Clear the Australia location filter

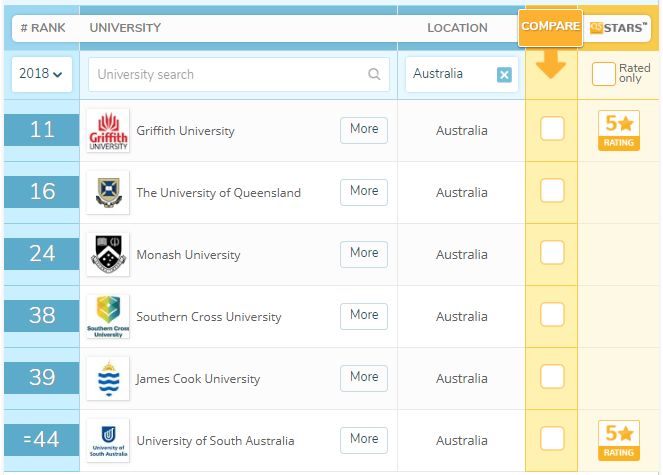(504, 75)
